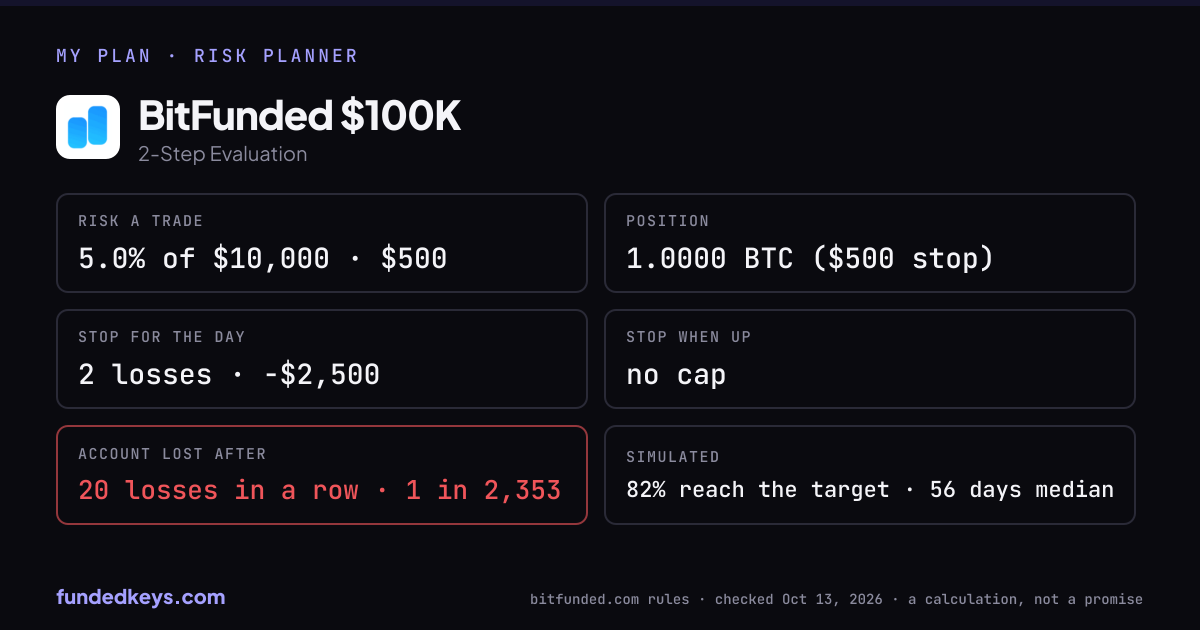This screenshot has width=1200, height=630.
Task: Click the bitfunded.com rules footer text
Action: 609,599
